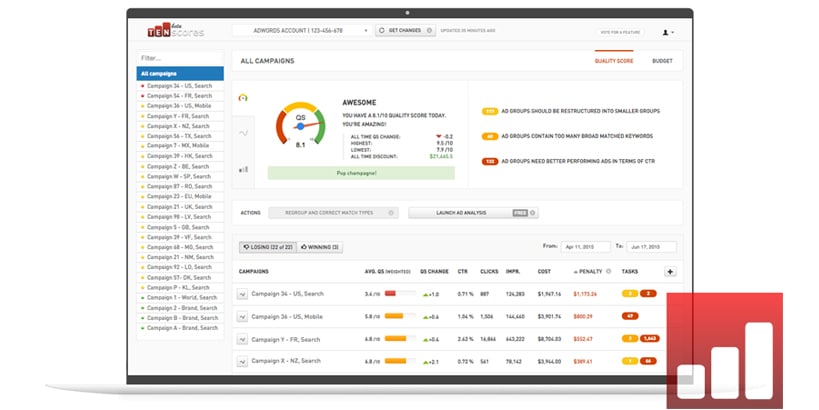This screenshot has width=819, height=410.
Task: Click the From date field Apr 11, 2015
Action: tap(586, 247)
